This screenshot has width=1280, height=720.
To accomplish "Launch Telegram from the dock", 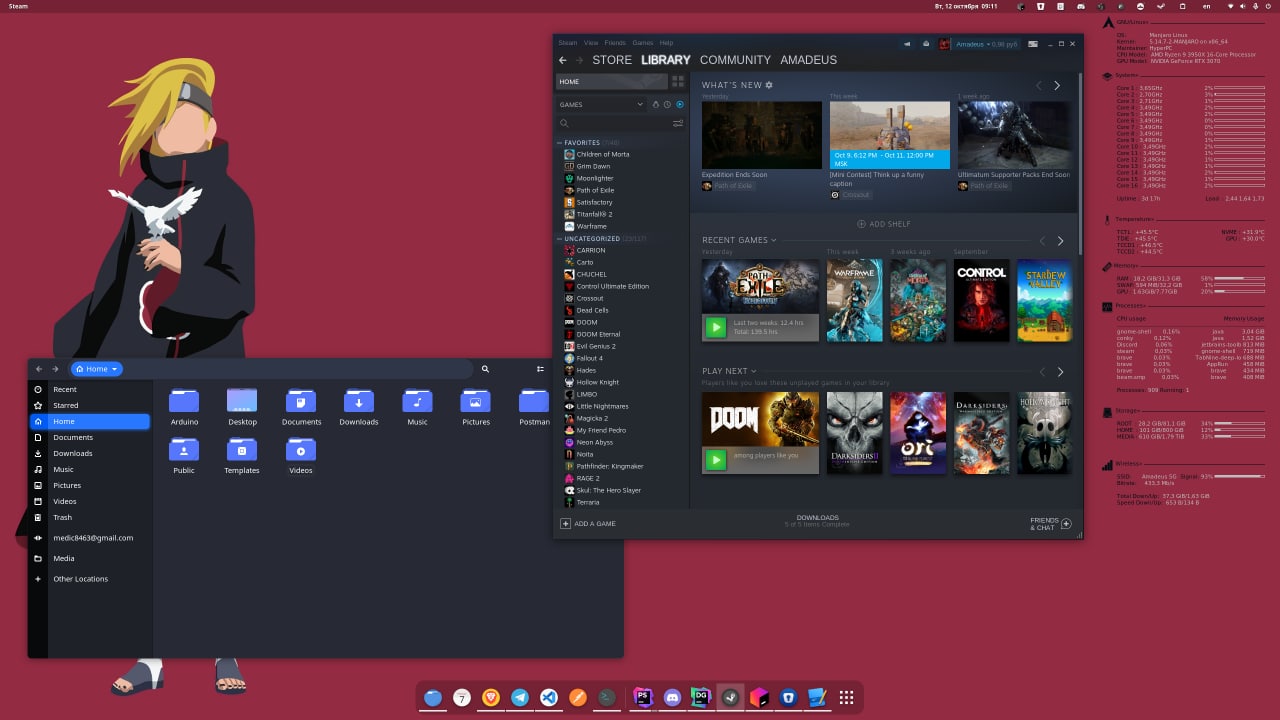I will click(520, 698).
